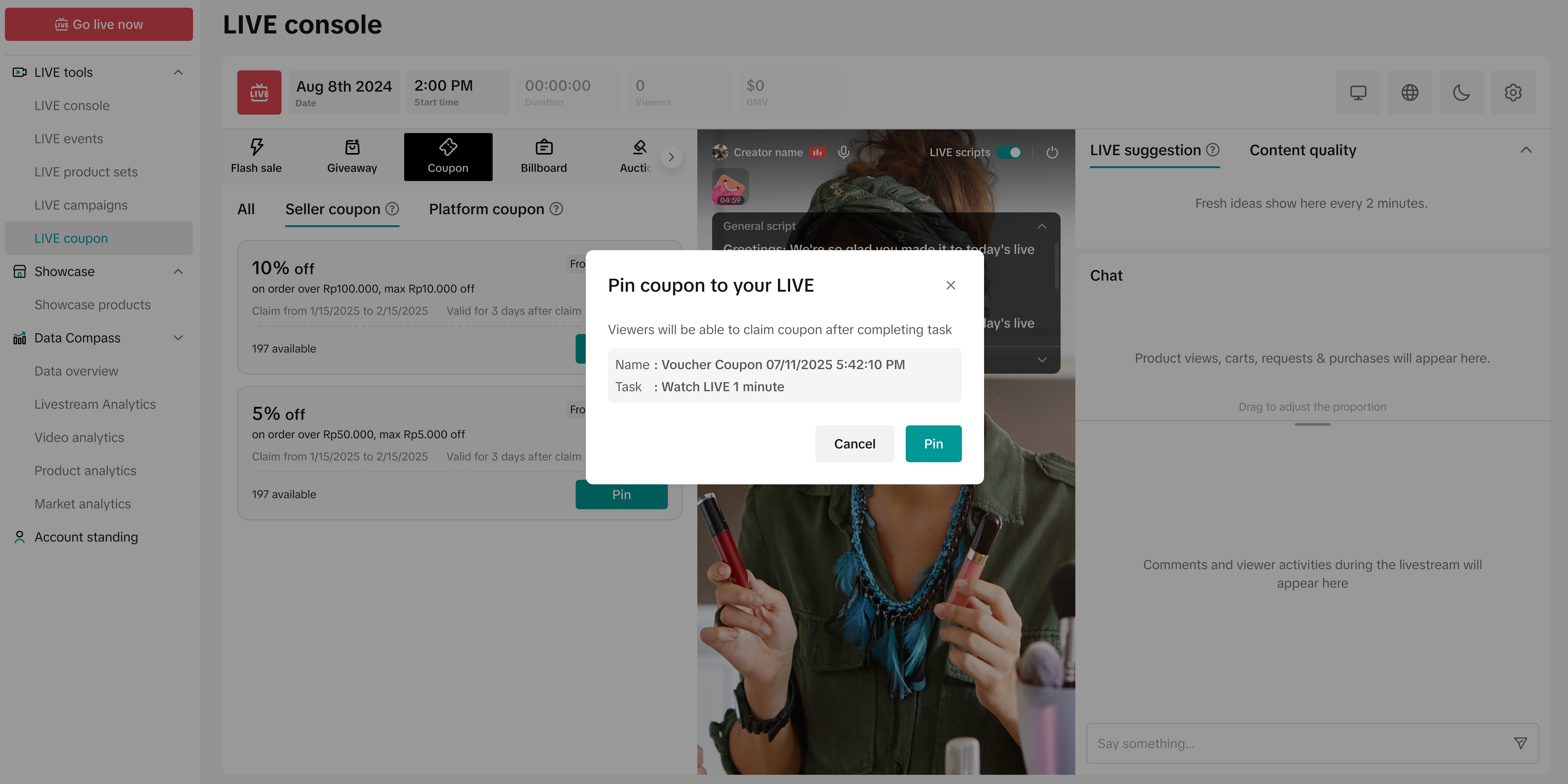Open the globe language icon

(x=1410, y=93)
